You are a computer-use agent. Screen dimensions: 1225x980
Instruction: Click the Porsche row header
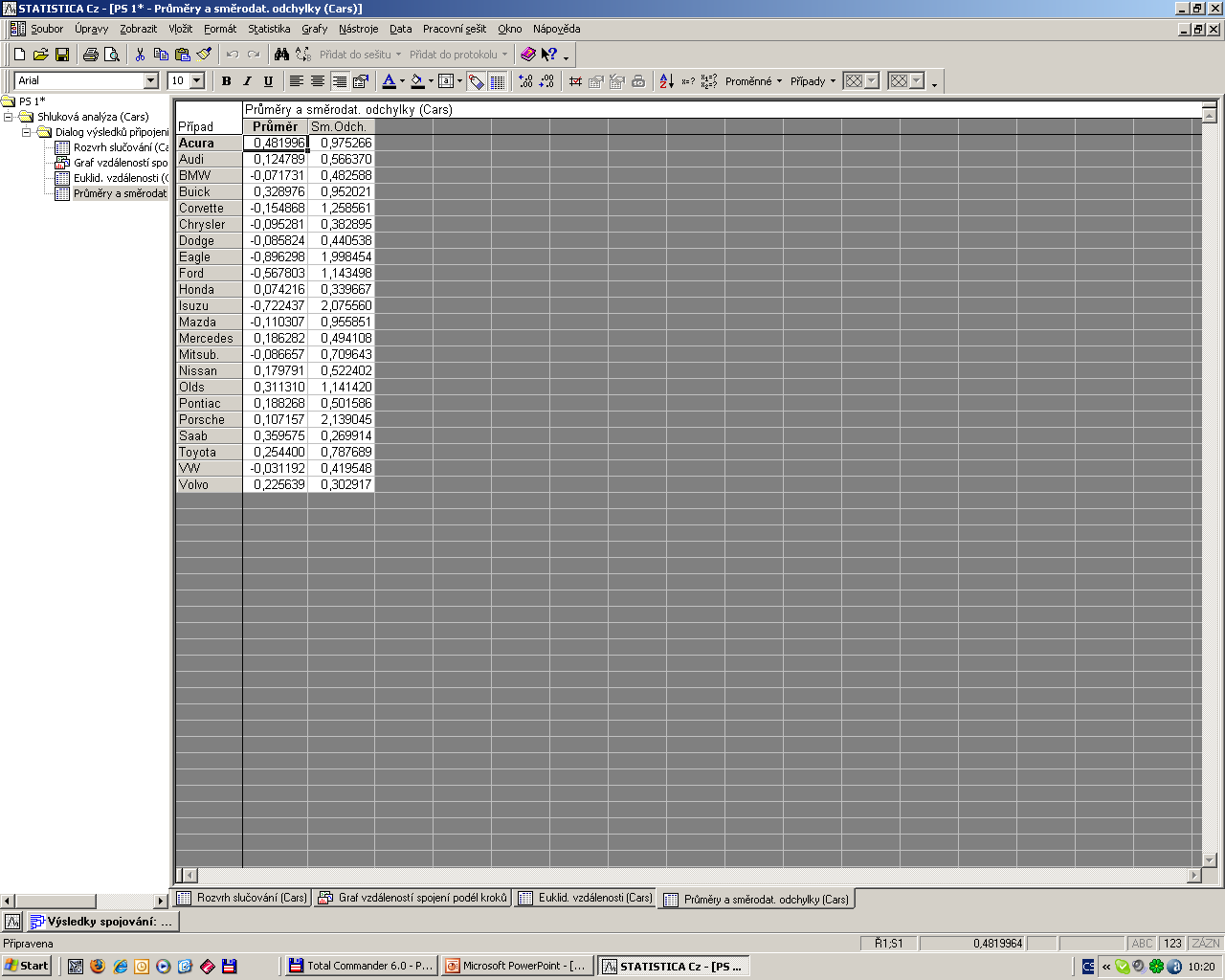coord(209,419)
